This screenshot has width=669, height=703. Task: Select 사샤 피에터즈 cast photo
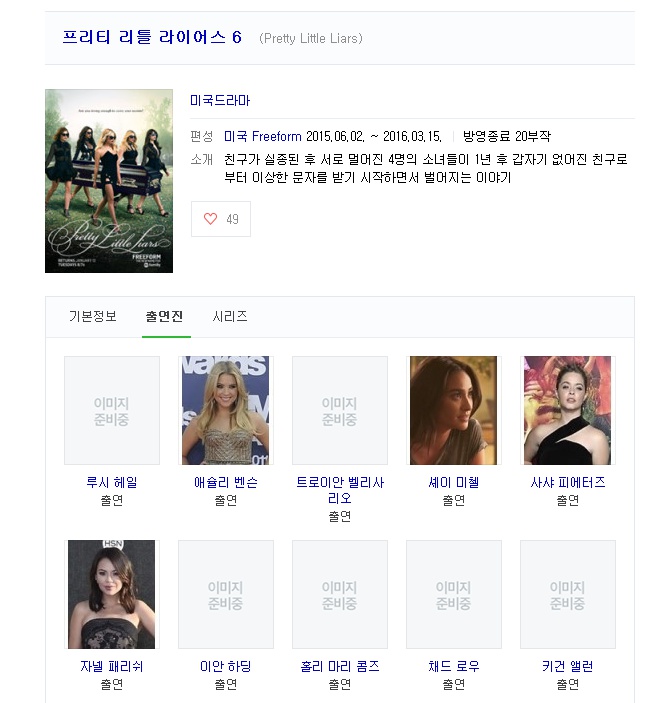tap(568, 410)
